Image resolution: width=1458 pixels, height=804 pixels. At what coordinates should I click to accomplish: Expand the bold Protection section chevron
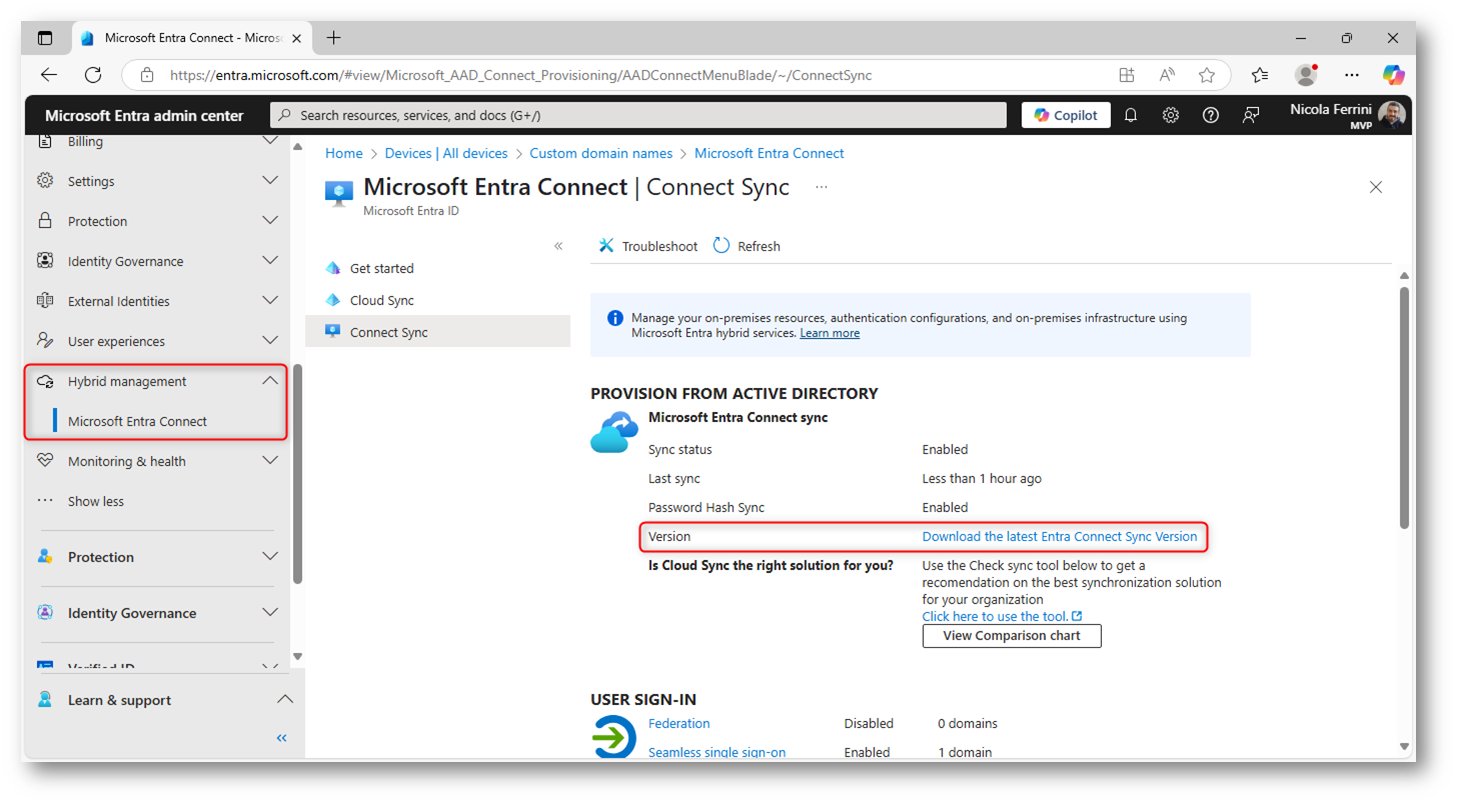pyautogui.click(x=270, y=556)
